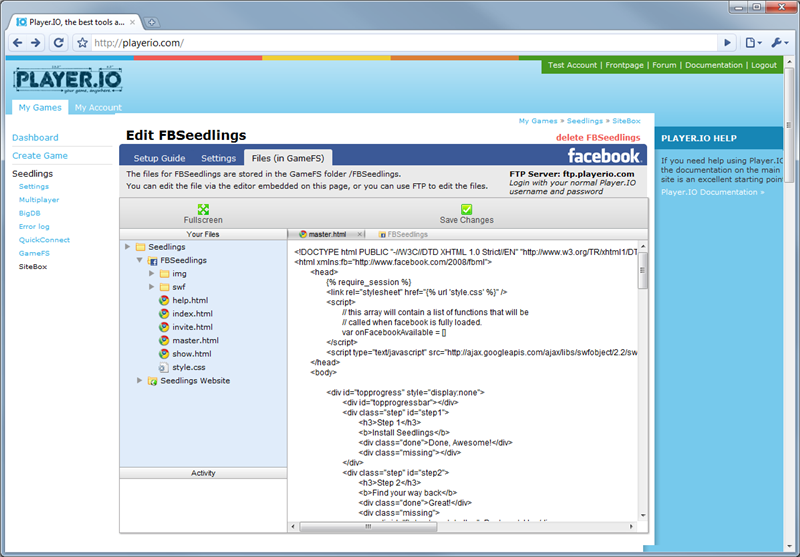Click the Logout link
The width and height of the screenshot is (800, 557).
[x=764, y=65]
